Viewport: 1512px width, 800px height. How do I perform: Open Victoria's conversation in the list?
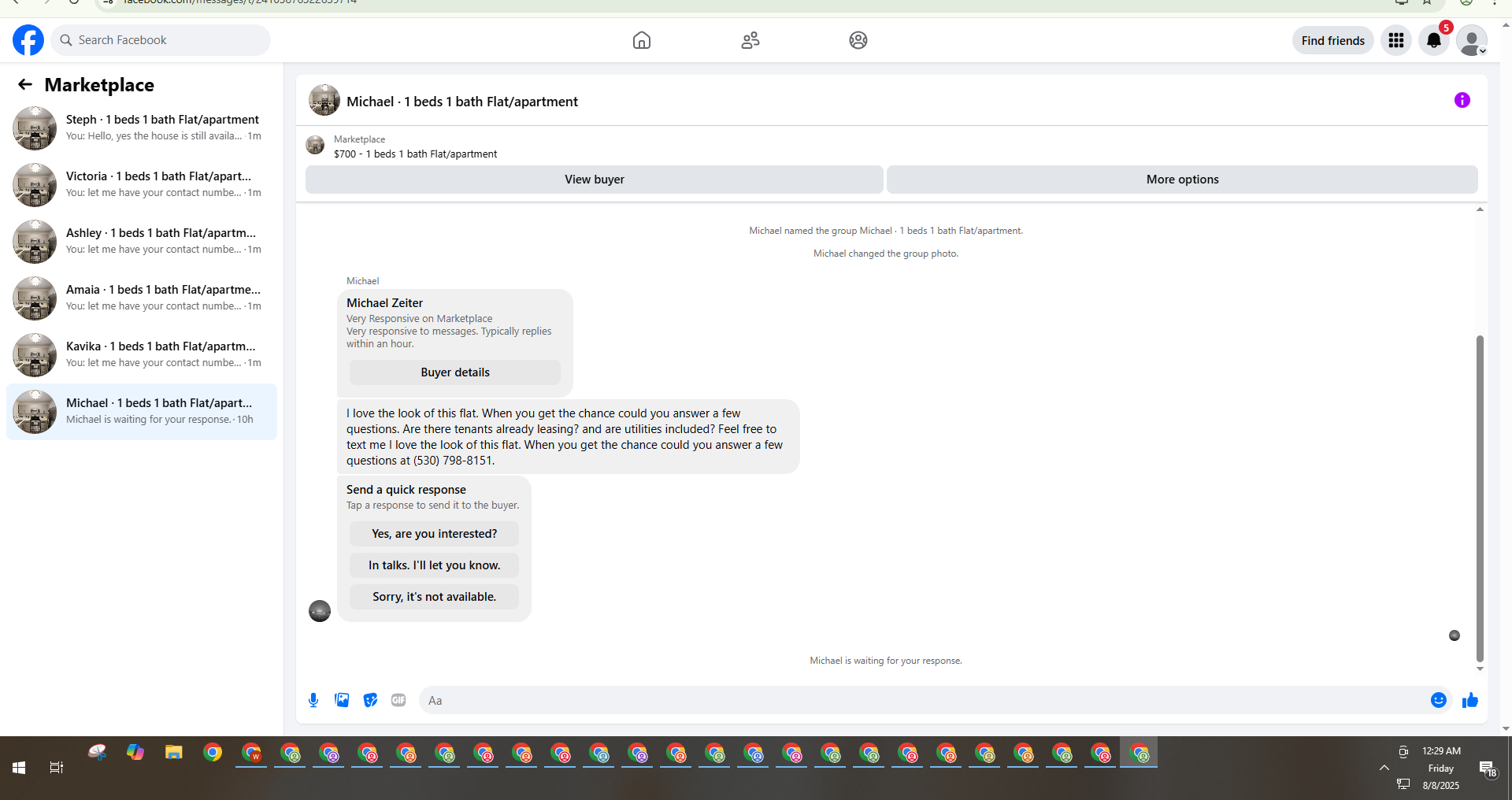[x=142, y=185]
